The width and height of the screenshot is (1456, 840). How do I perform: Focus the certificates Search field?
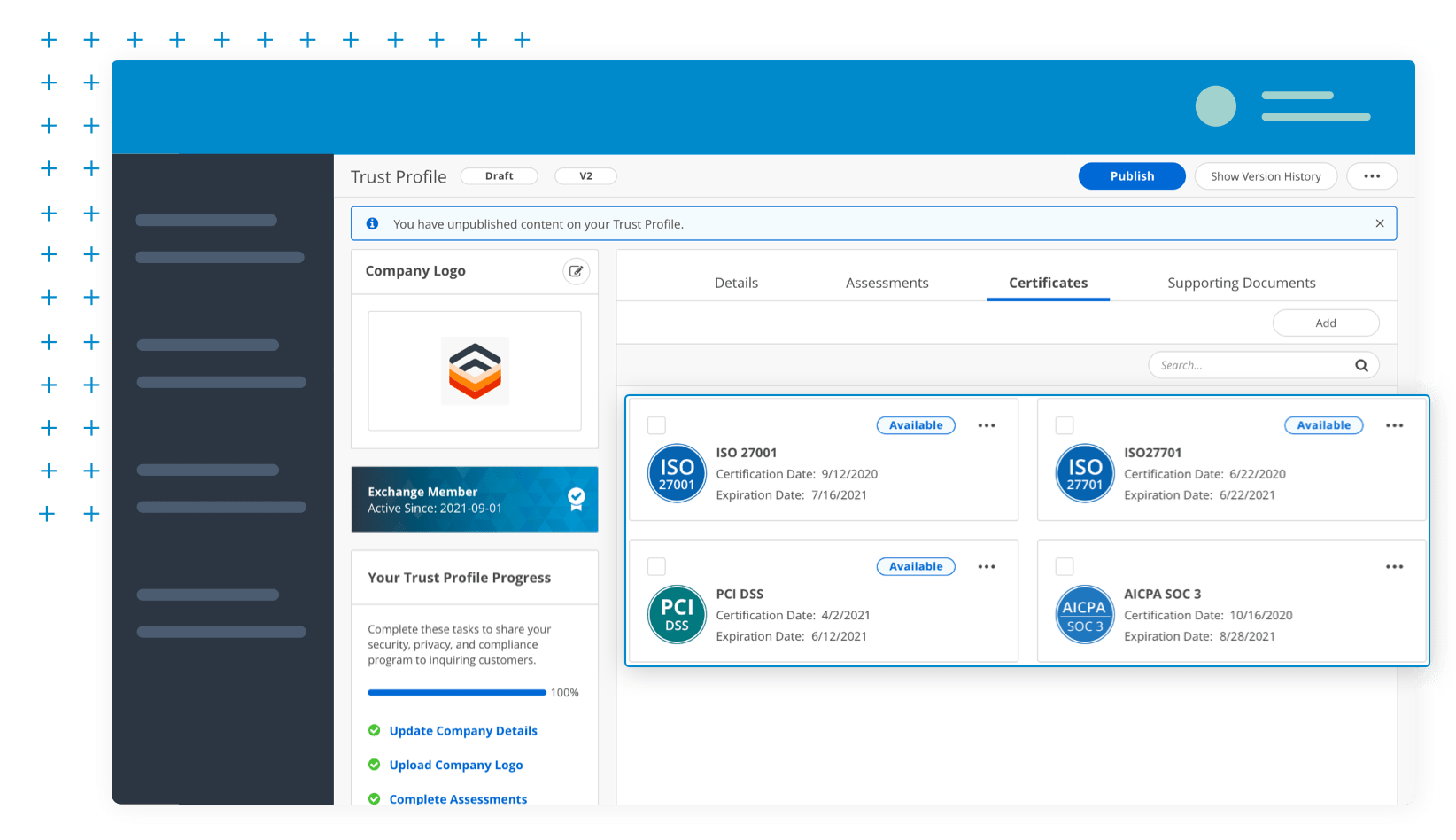tap(1264, 365)
